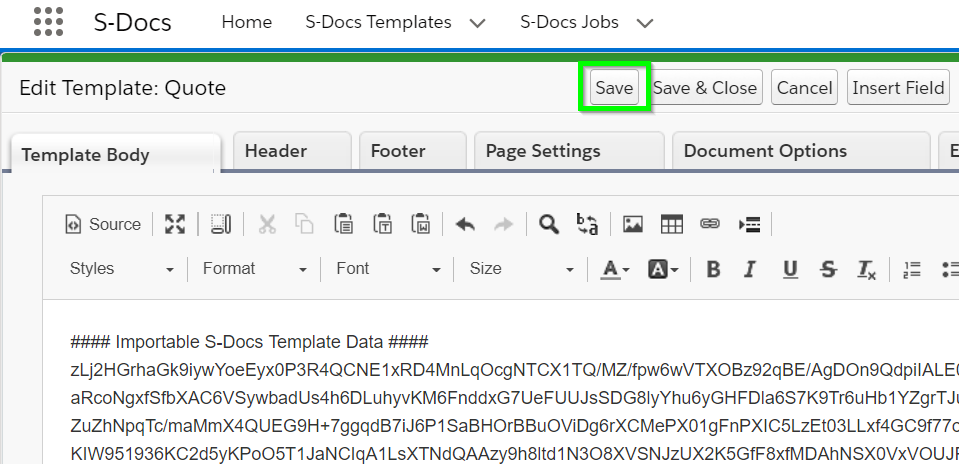959x464 pixels.
Task: Switch to the Page Settings tab
Action: pos(569,150)
